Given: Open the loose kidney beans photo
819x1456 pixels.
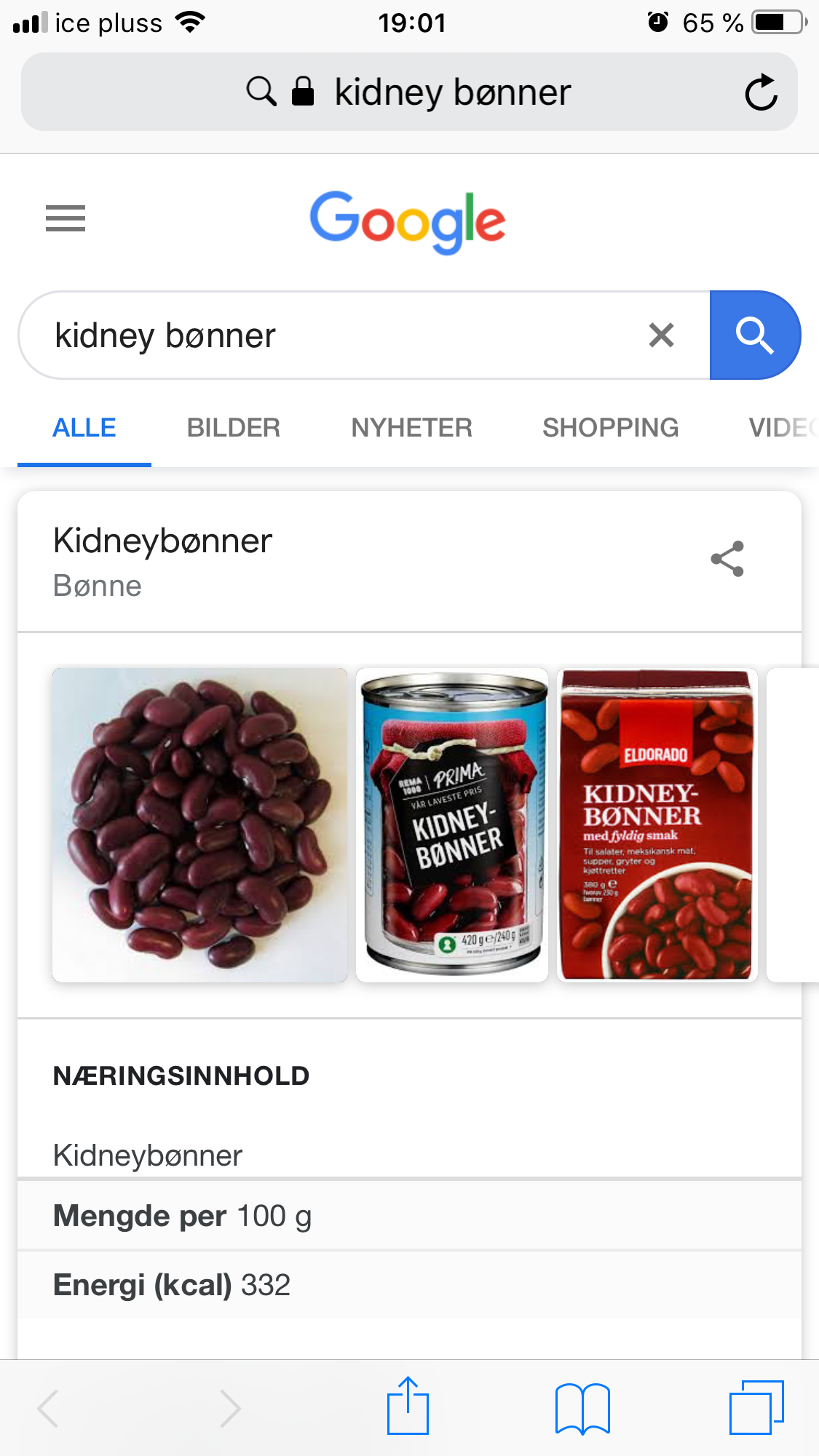Looking at the screenshot, I should click(200, 825).
